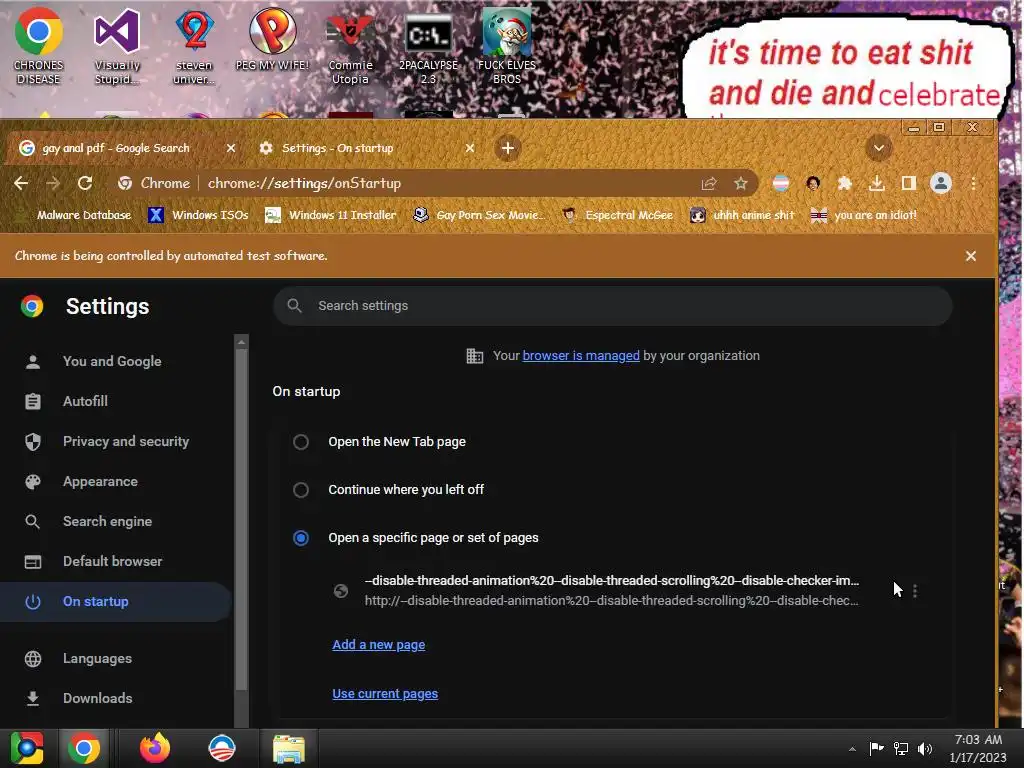This screenshot has height=768, width=1024.
Task: Open the volume speaker tray icon
Action: click(x=925, y=749)
